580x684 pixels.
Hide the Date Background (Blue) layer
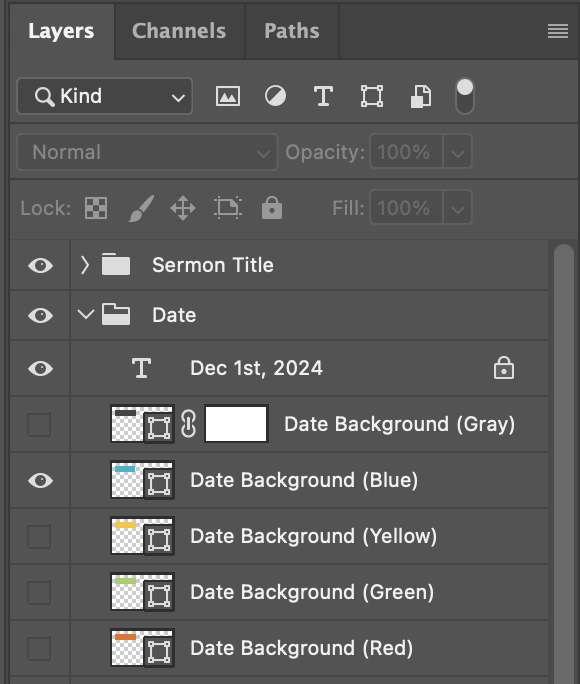(x=41, y=480)
